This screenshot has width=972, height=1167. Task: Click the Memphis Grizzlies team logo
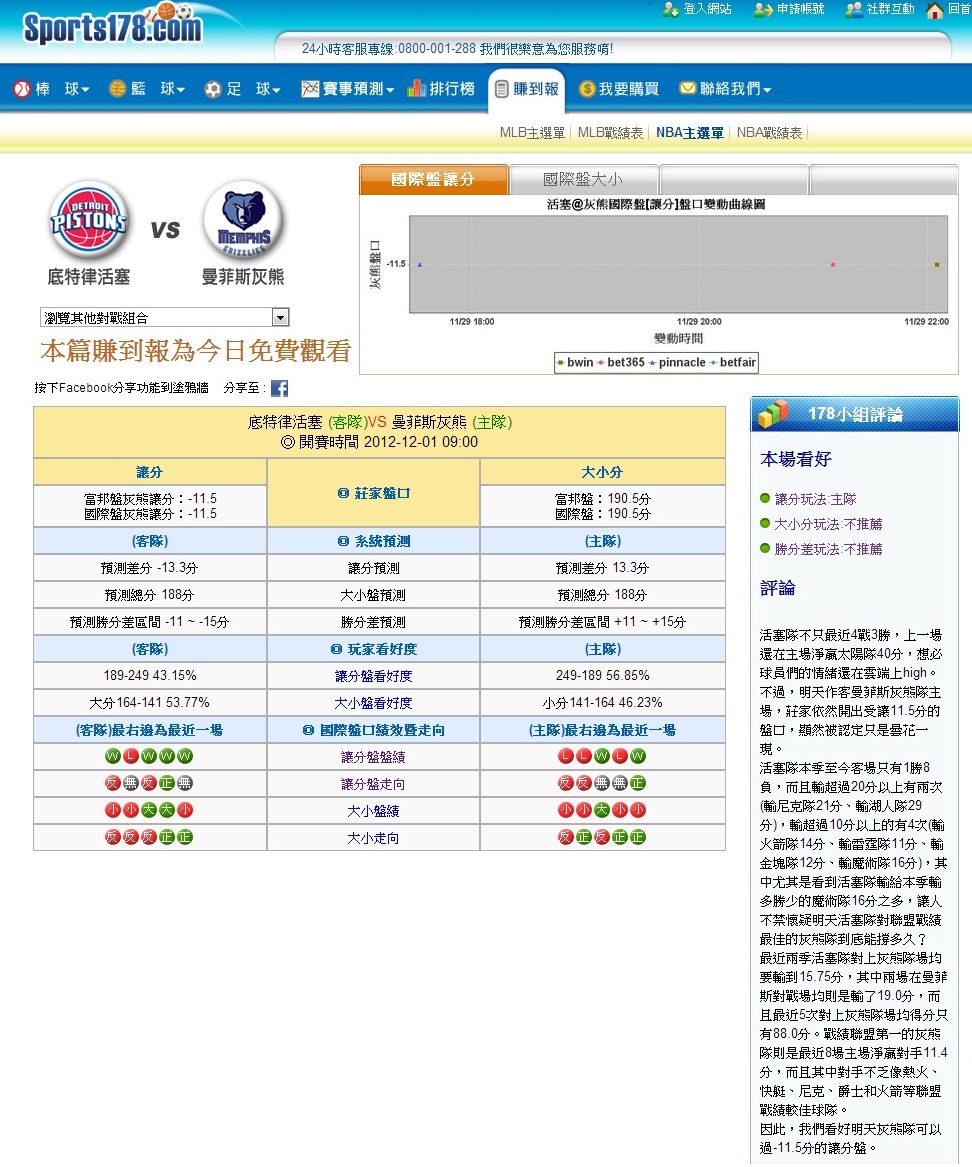click(243, 220)
